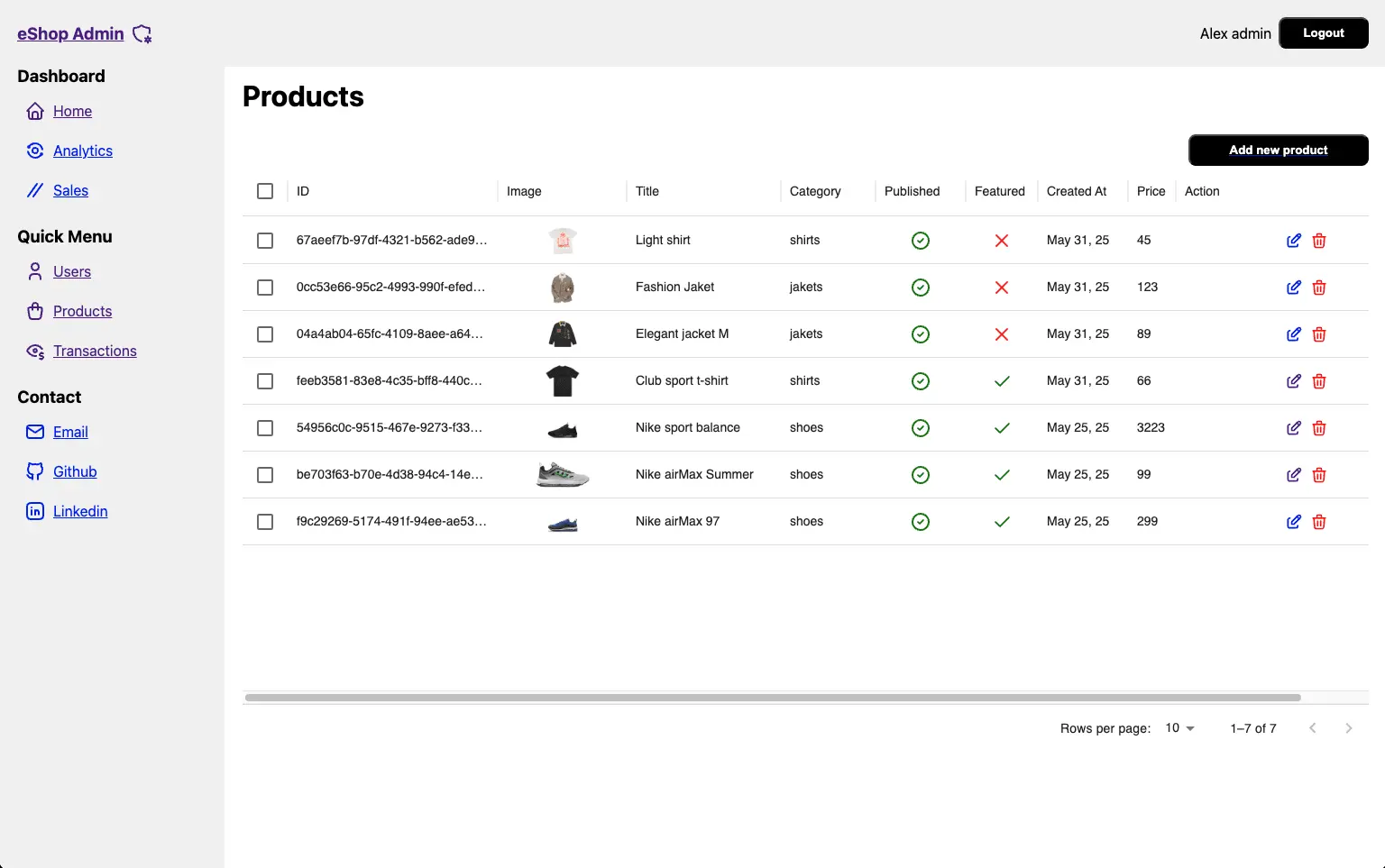1385x868 pixels.
Task: Open Sales via the chart lines icon
Action: (x=34, y=190)
